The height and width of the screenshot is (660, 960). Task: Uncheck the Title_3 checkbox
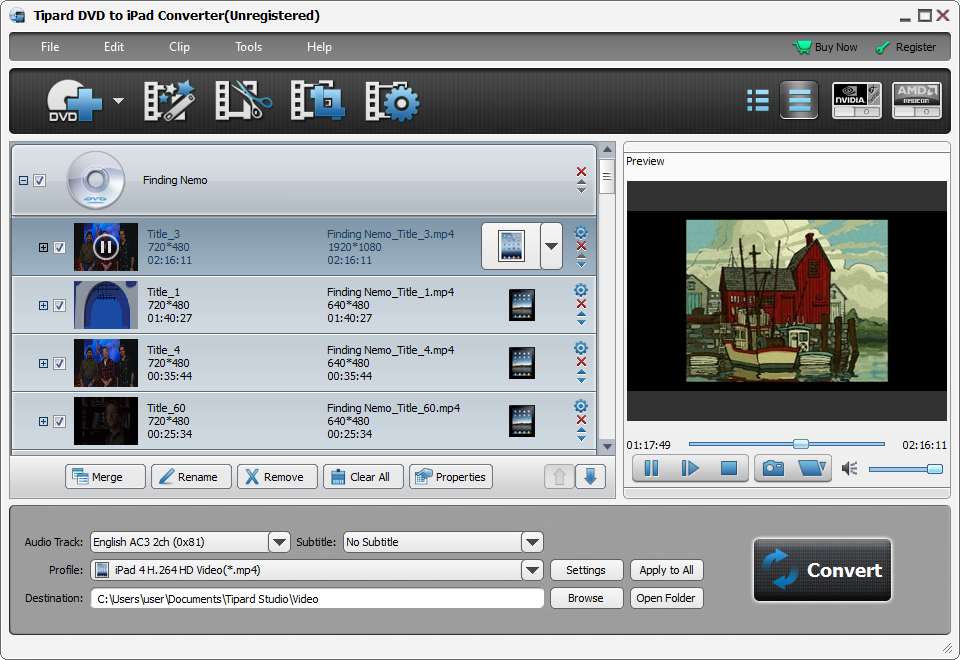tap(59, 247)
